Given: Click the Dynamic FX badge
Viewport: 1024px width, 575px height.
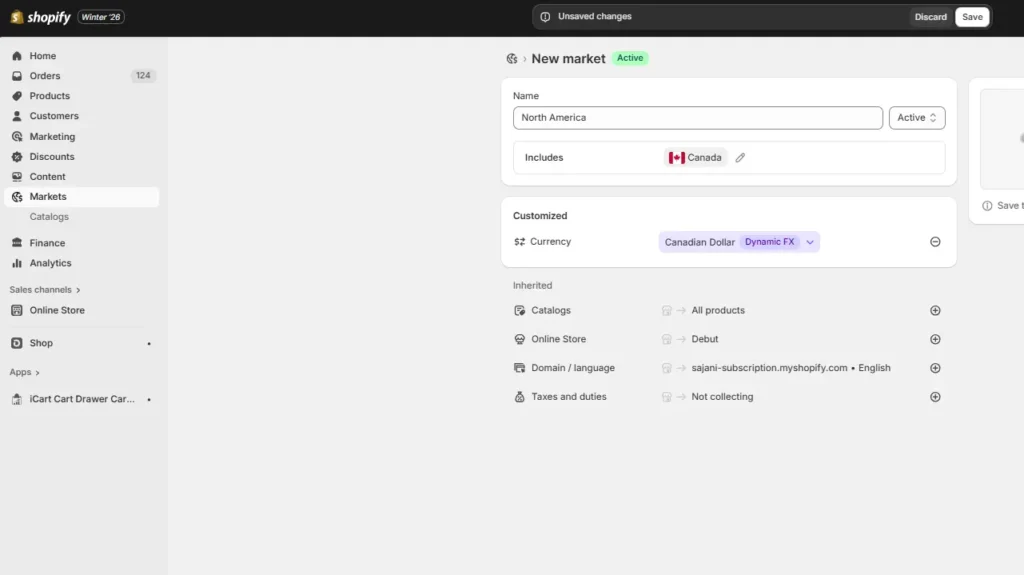Looking at the screenshot, I should pos(769,242).
